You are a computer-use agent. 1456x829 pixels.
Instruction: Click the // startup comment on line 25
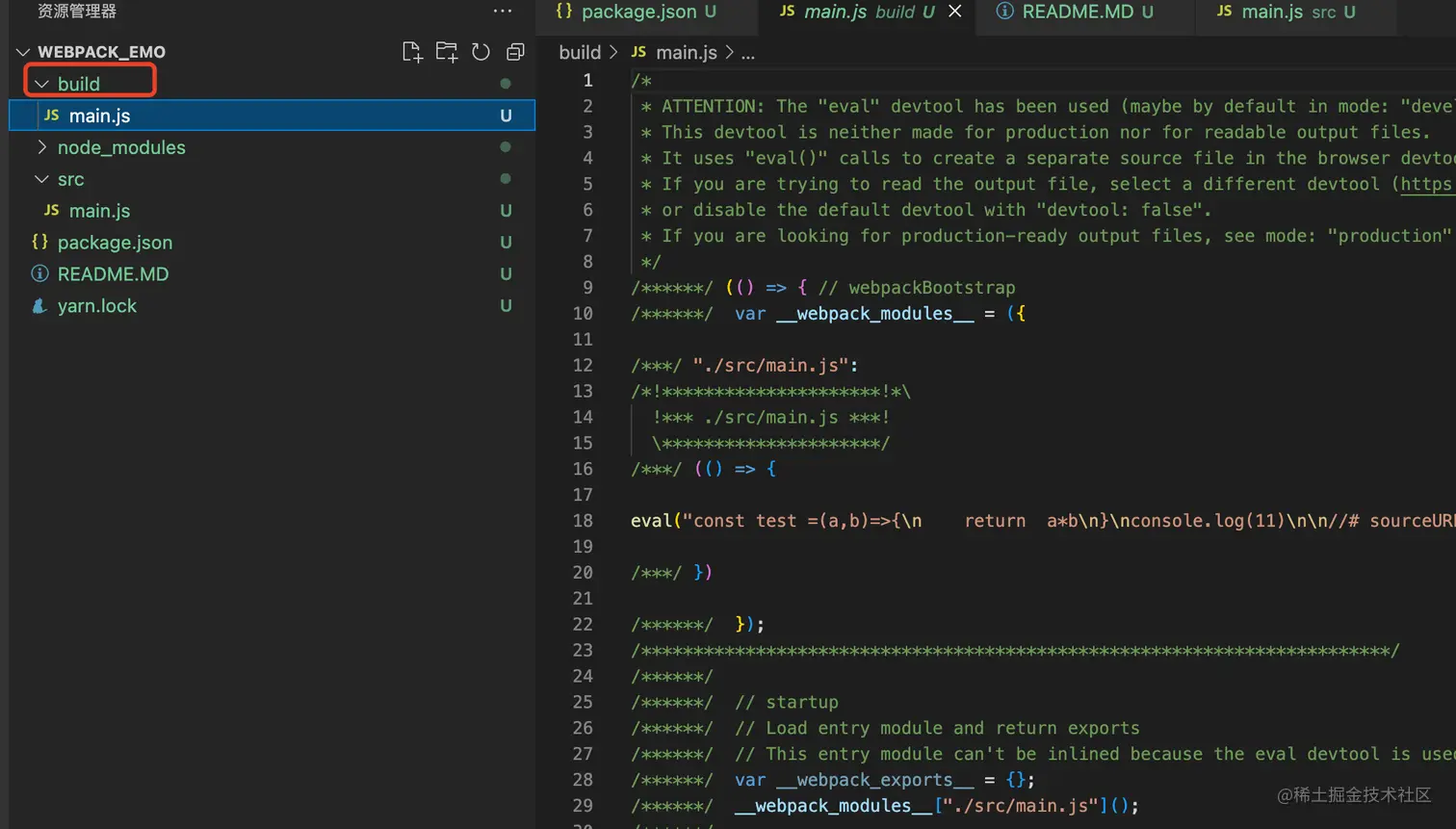point(787,703)
